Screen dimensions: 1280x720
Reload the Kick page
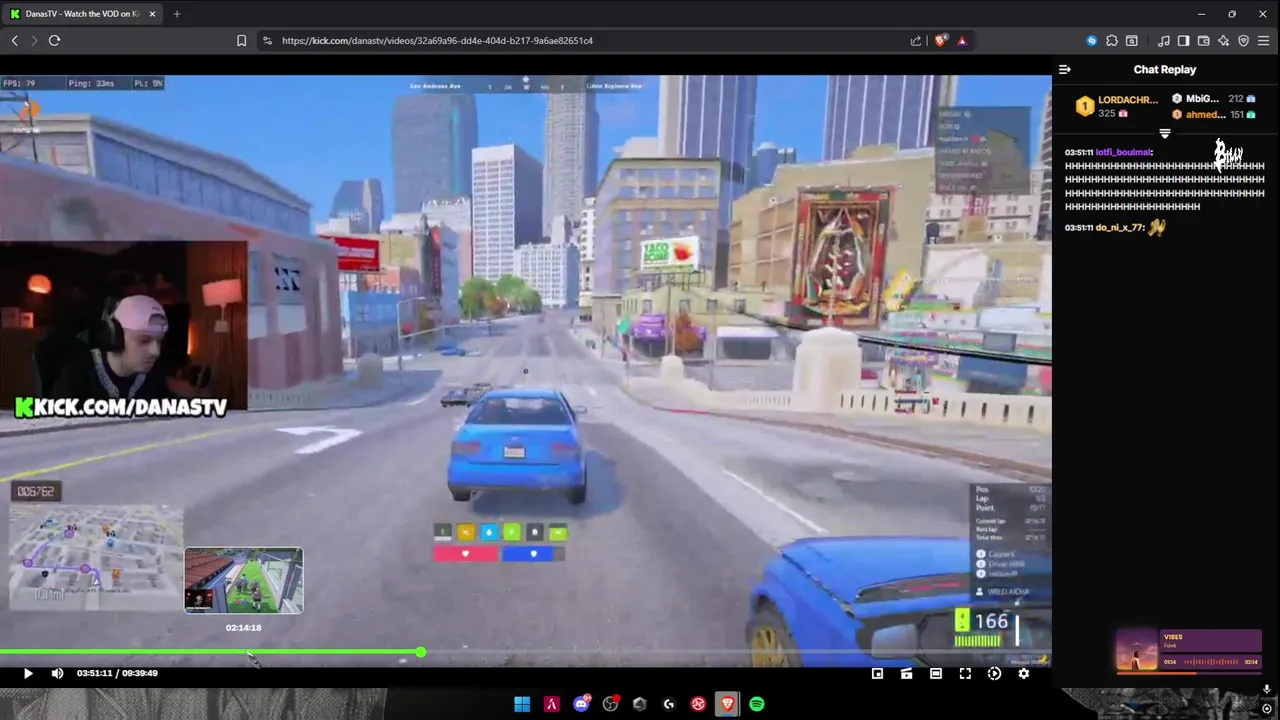point(54,40)
